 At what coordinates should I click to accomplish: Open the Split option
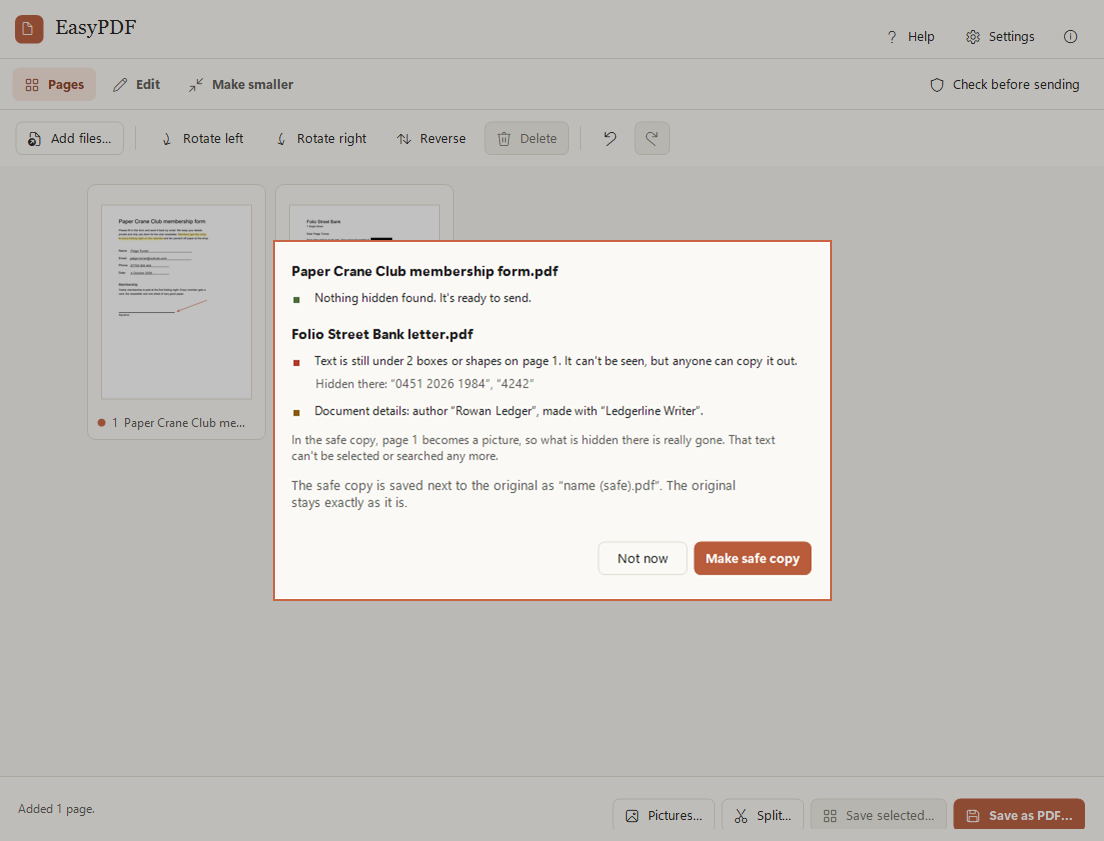(x=763, y=815)
